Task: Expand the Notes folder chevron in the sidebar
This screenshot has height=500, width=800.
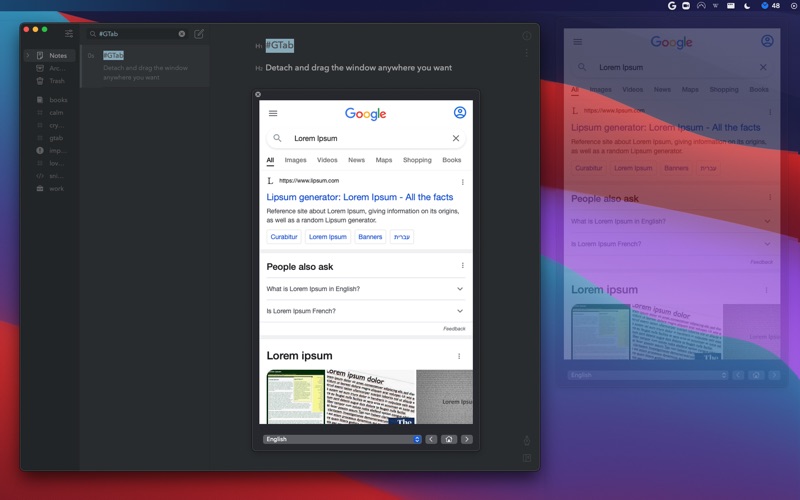Action: coord(28,55)
